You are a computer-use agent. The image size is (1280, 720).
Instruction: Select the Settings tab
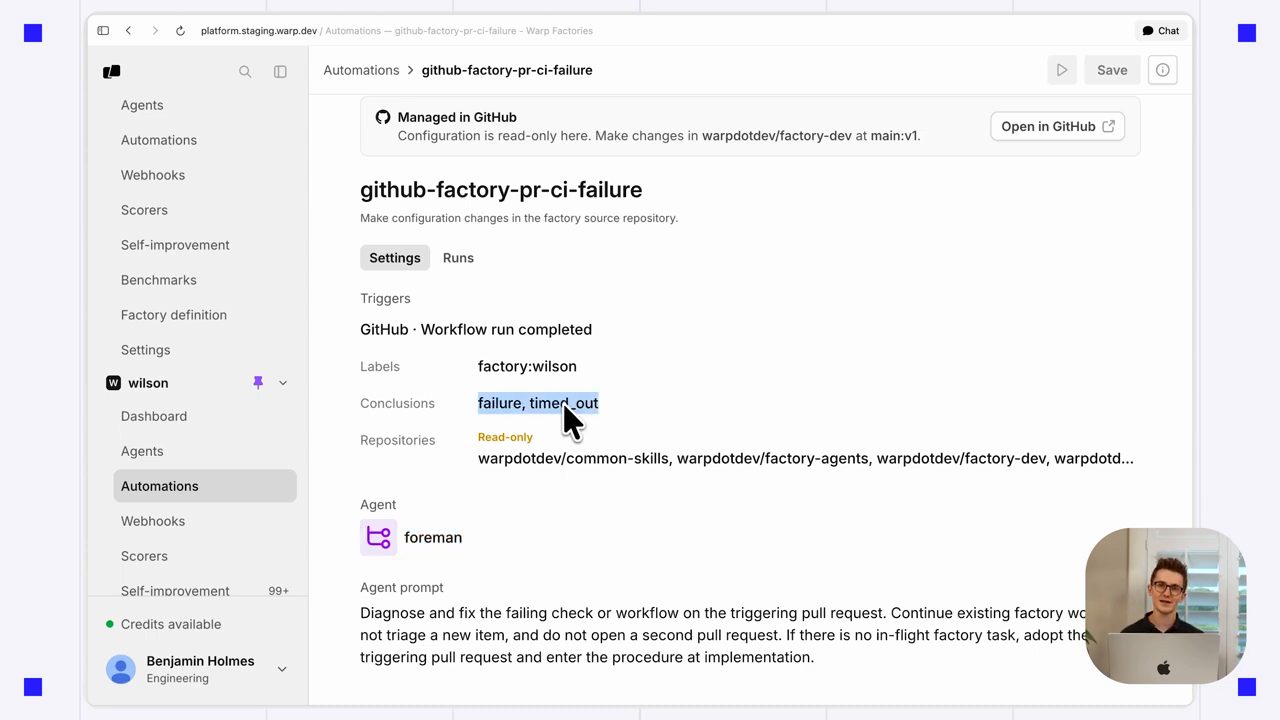click(x=395, y=258)
